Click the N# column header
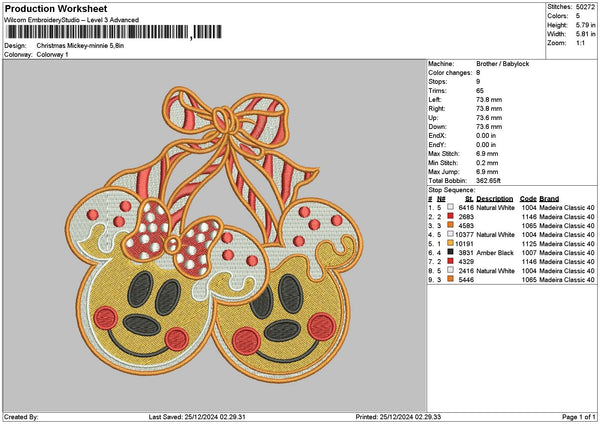600x424 pixels. tap(441, 199)
